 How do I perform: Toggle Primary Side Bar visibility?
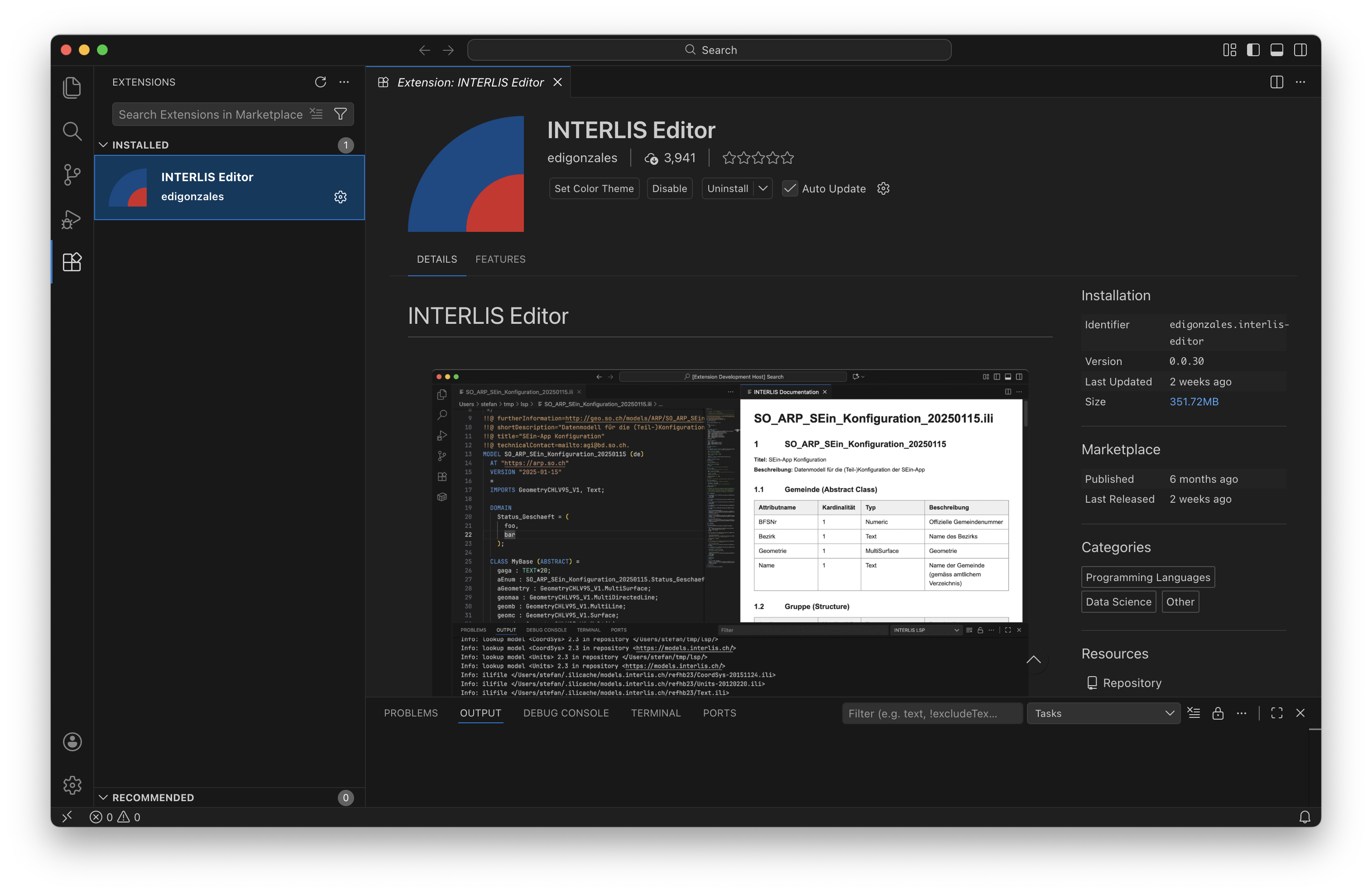point(1253,50)
